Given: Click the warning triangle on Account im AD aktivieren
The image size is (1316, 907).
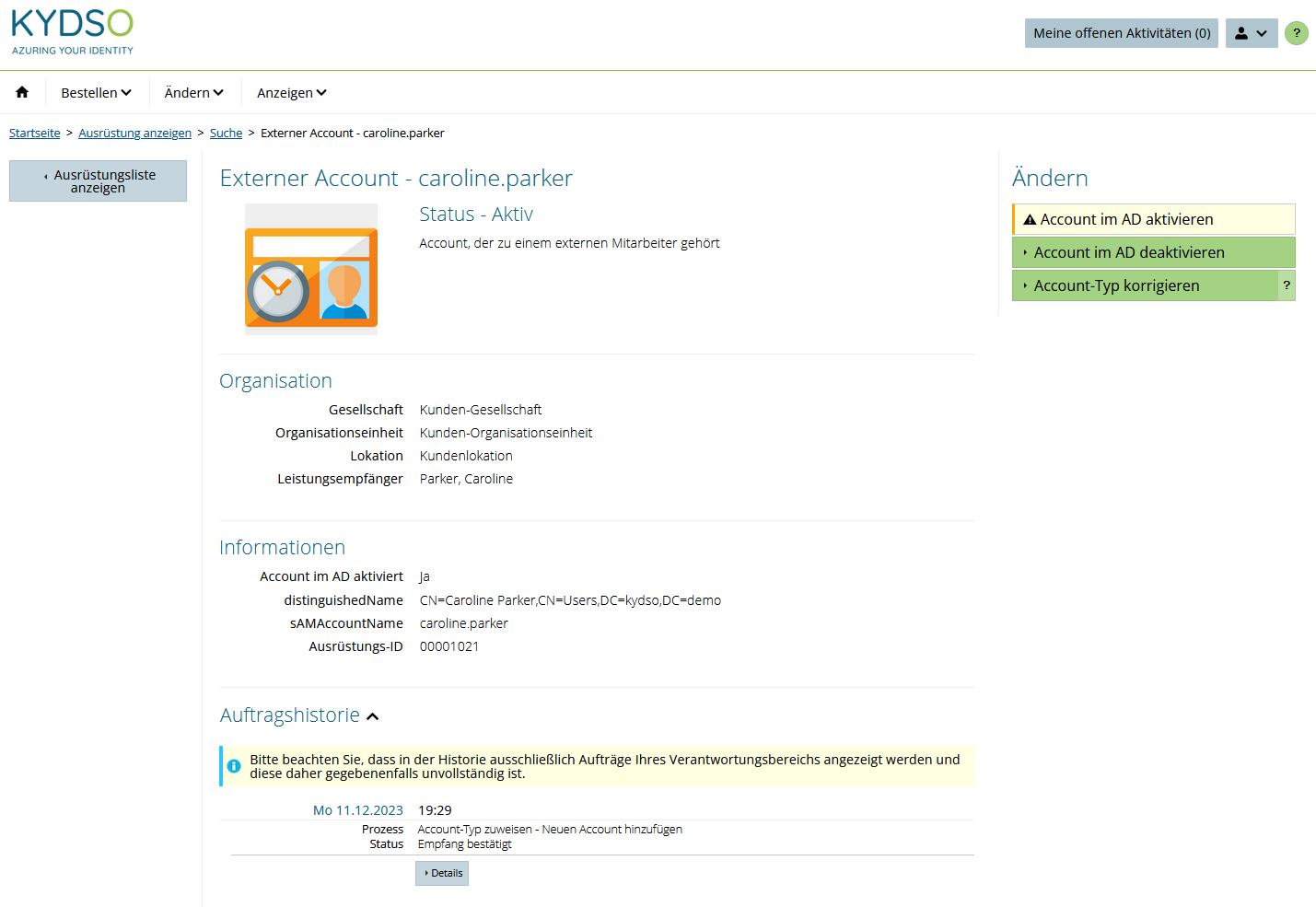Looking at the screenshot, I should pos(1029,219).
